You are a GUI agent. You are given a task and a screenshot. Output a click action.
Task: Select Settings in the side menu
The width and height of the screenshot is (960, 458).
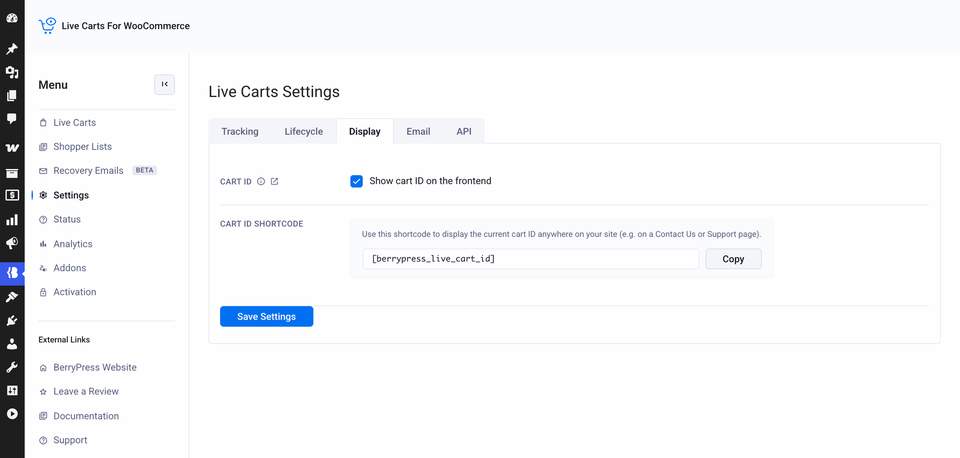click(71, 195)
